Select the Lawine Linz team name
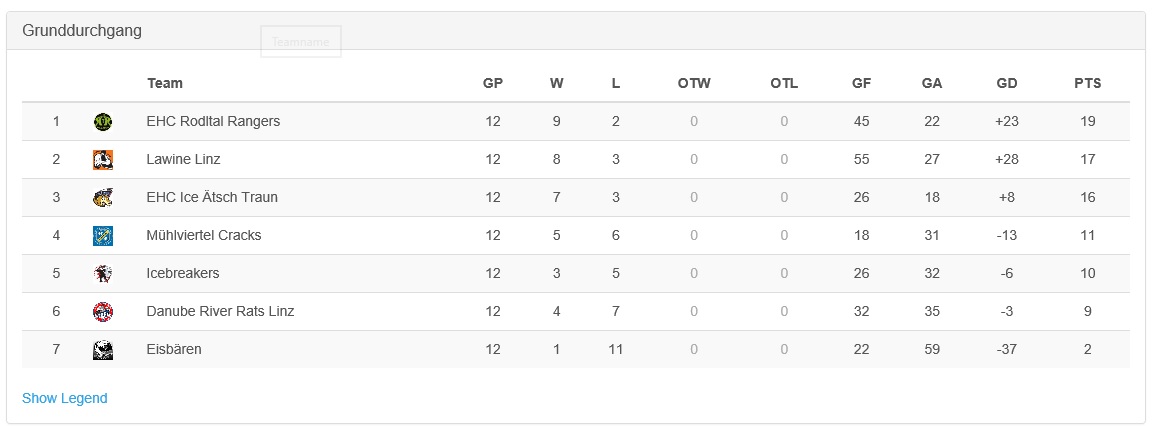This screenshot has height=426, width=1152. point(183,159)
